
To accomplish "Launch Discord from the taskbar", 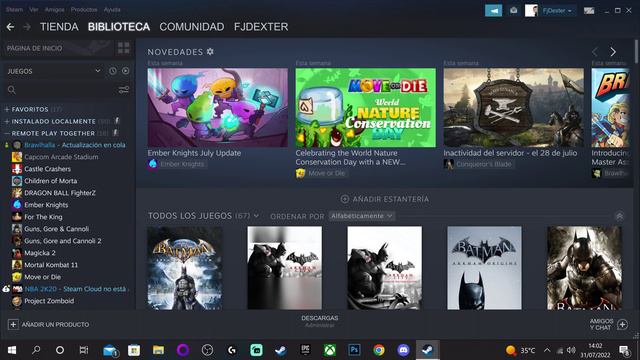I will (403, 350).
